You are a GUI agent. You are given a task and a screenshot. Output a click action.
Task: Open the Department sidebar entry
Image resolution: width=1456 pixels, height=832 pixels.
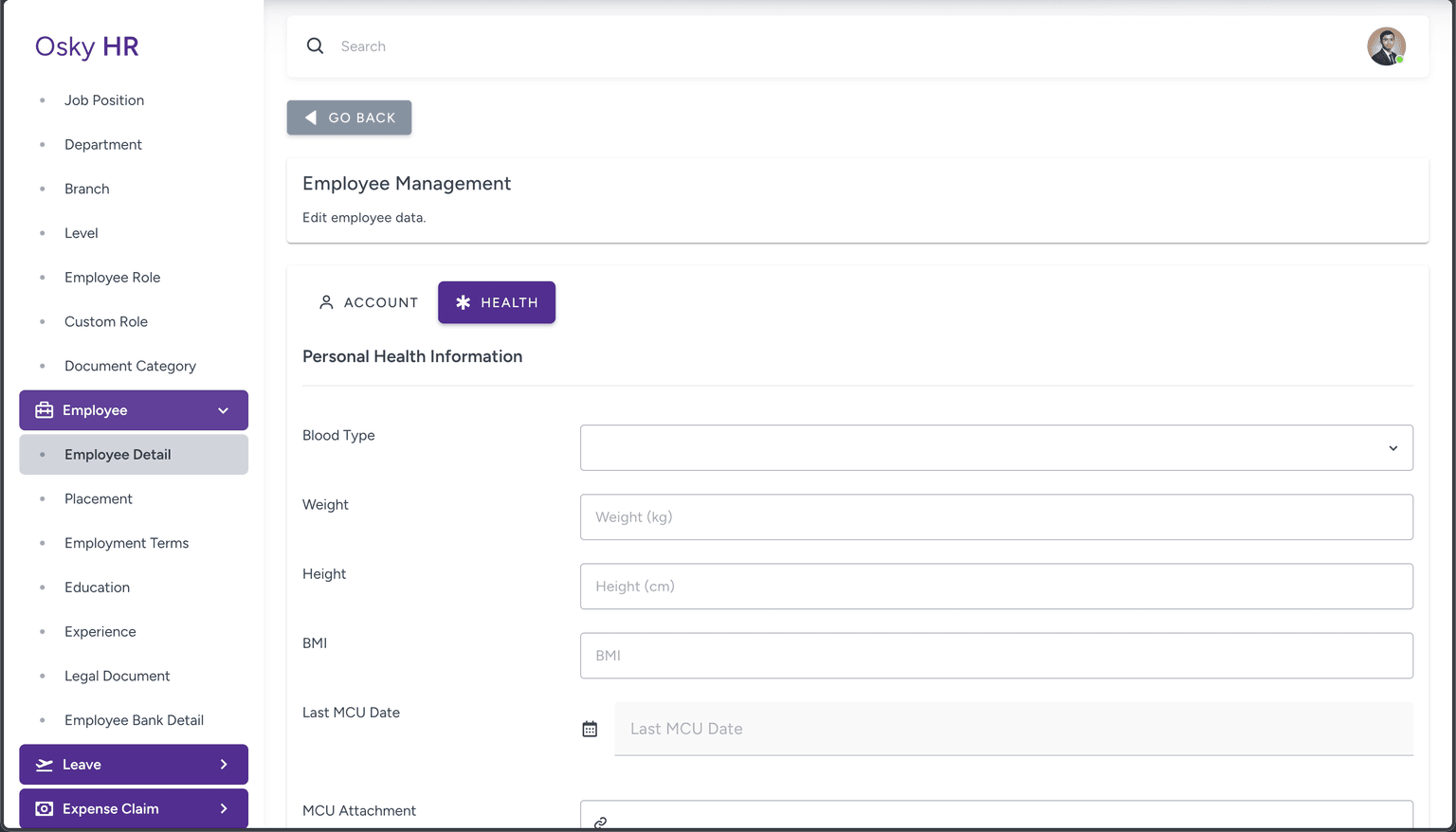(x=102, y=144)
